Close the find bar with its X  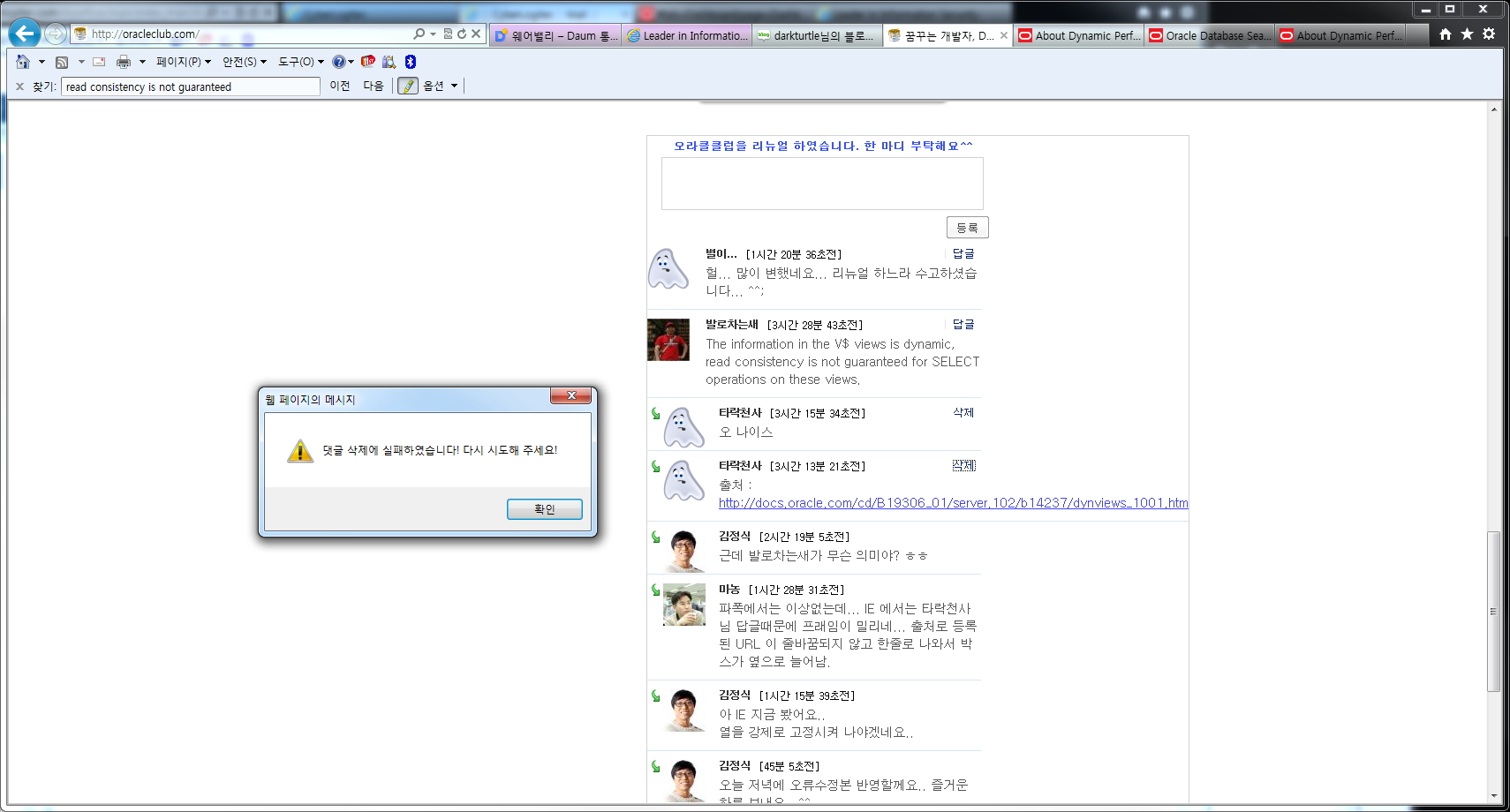tap(19, 86)
